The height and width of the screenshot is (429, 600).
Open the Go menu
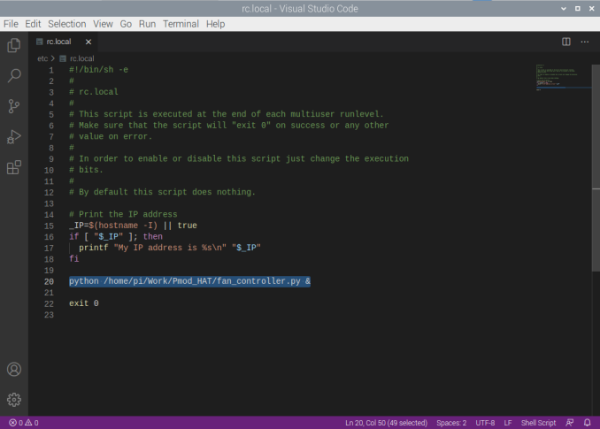pyautogui.click(x=126, y=24)
